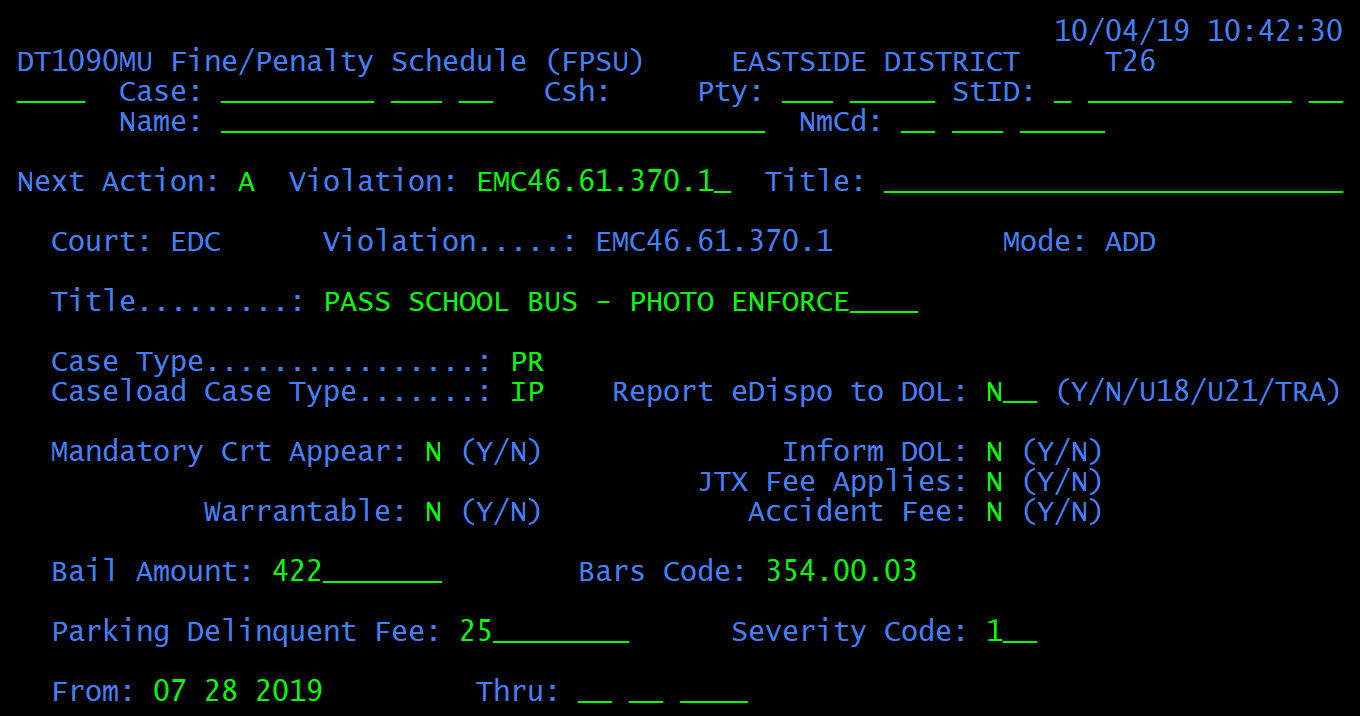Screen dimensions: 1360x716
Task: Click the Inform DOL value
Action: click(994, 452)
